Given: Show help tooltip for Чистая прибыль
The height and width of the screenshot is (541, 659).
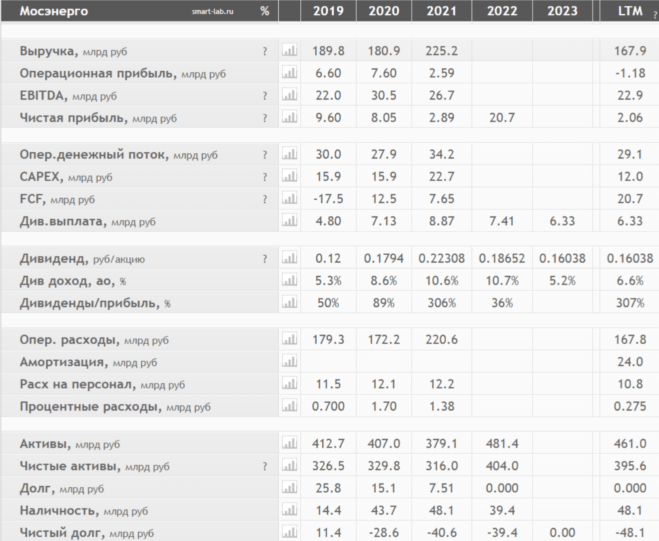Looking at the screenshot, I should tap(265, 118).
